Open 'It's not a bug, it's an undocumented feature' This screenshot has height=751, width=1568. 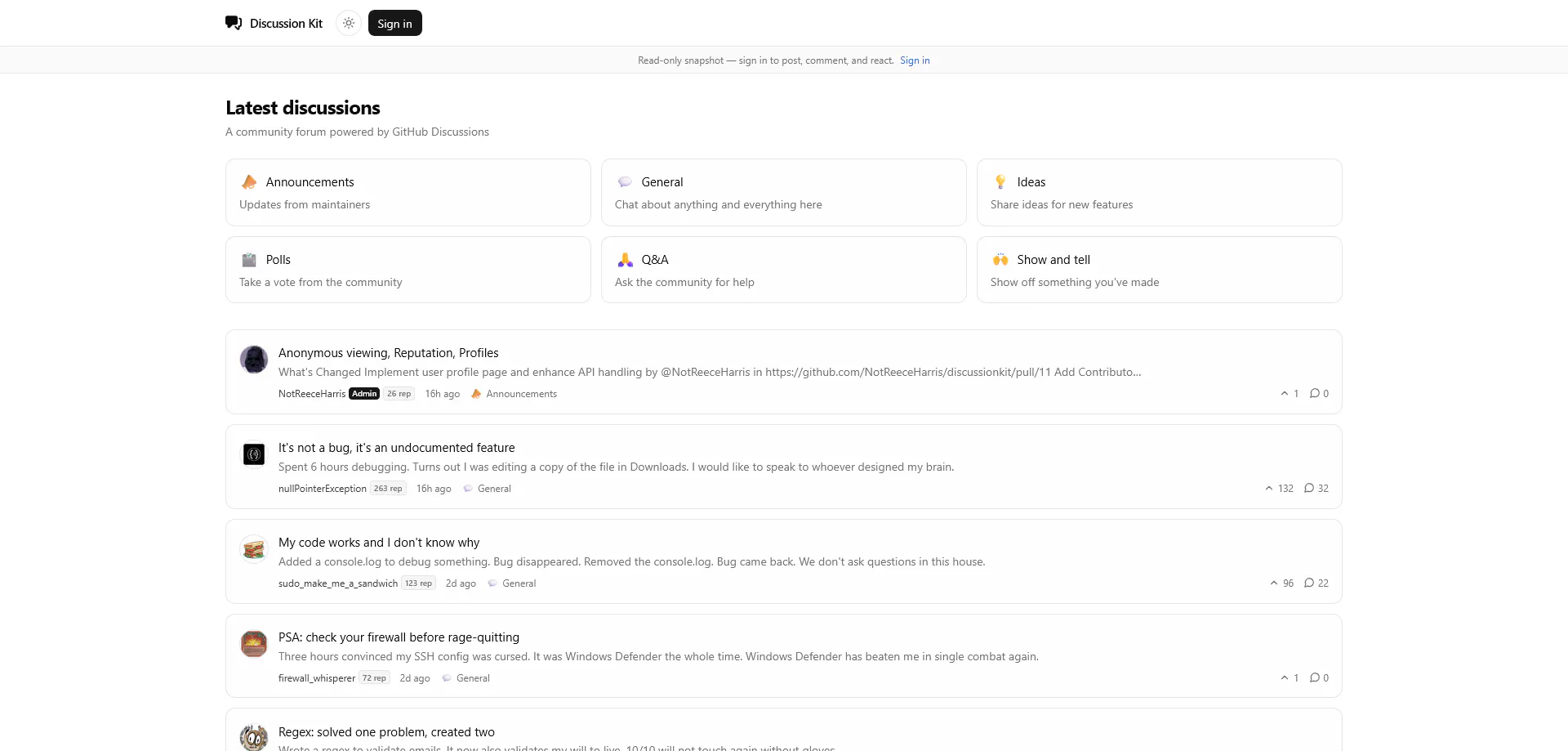point(397,448)
